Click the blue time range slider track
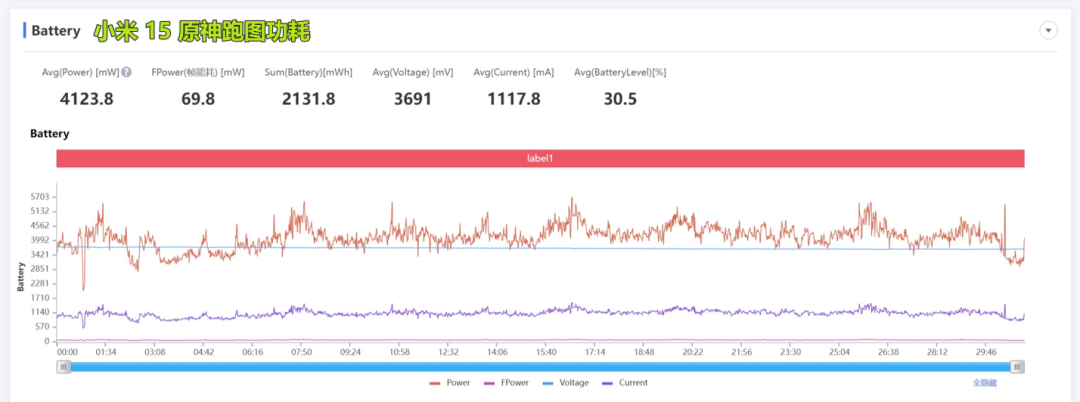The height and width of the screenshot is (402, 1080). point(541,367)
